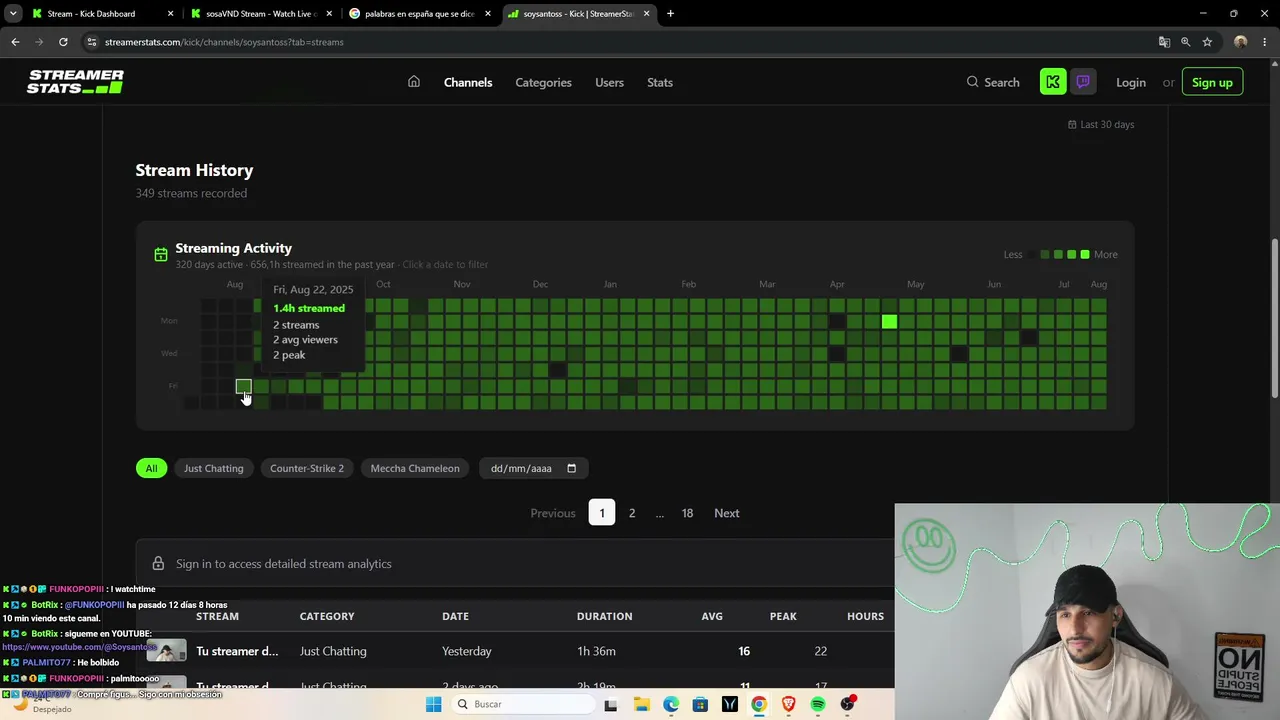Image resolution: width=1280 pixels, height=720 pixels.
Task: Select the Kick platform icon
Action: click(1053, 82)
